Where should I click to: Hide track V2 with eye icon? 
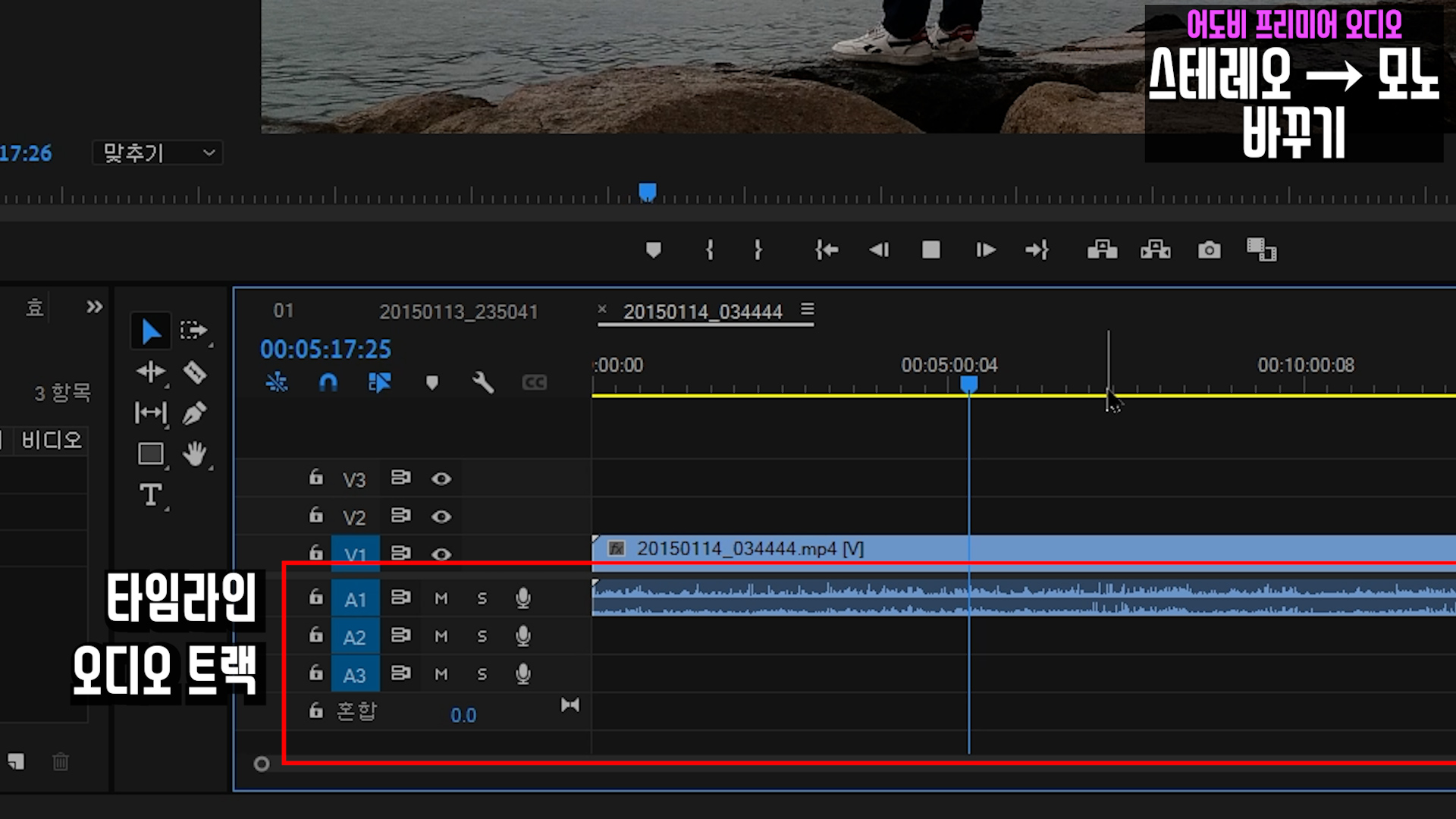(x=441, y=517)
